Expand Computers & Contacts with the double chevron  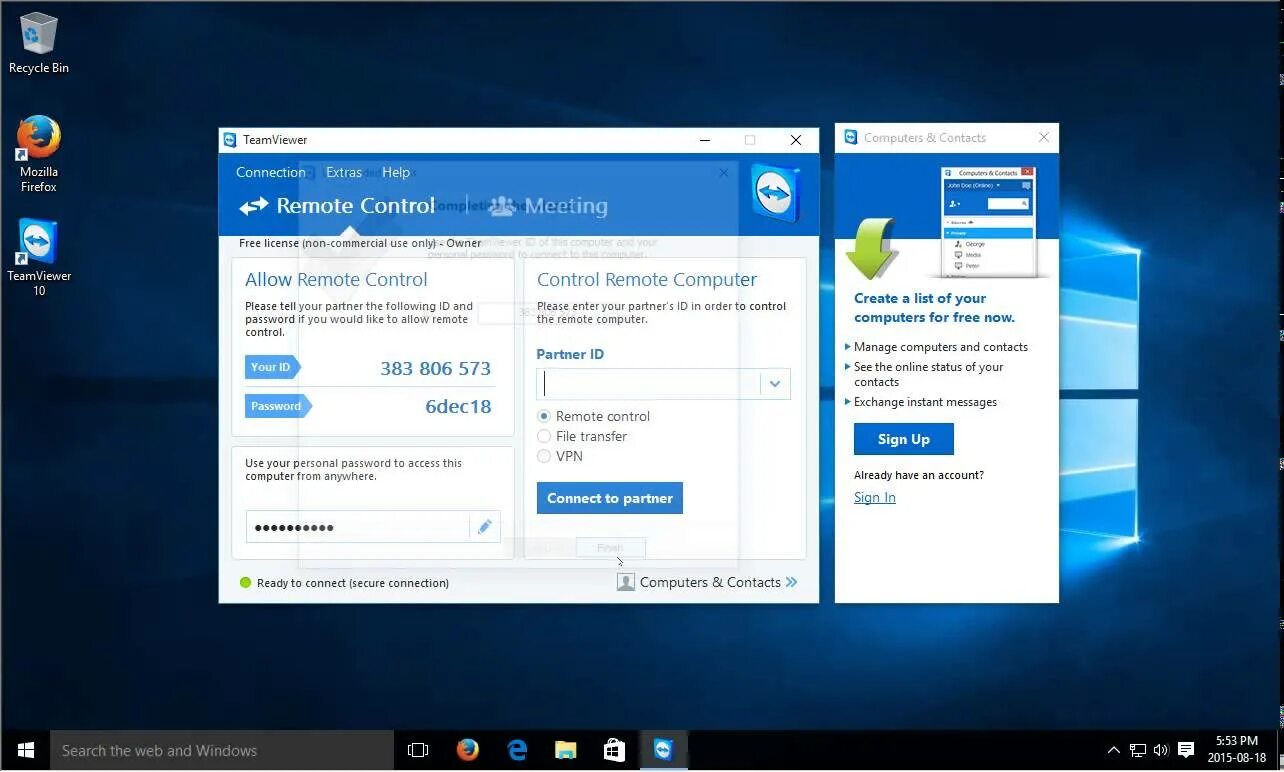click(791, 582)
